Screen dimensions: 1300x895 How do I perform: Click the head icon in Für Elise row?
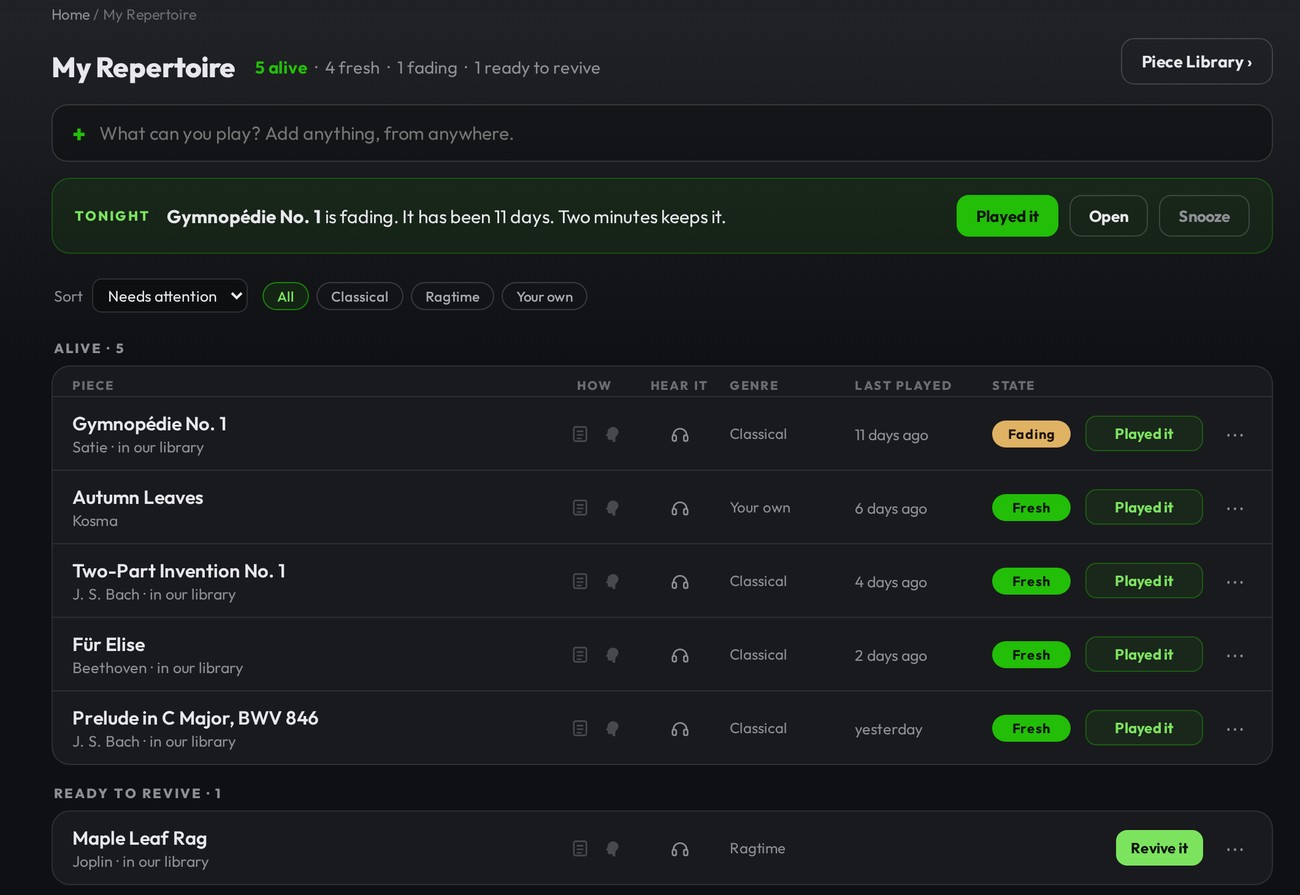click(x=612, y=655)
